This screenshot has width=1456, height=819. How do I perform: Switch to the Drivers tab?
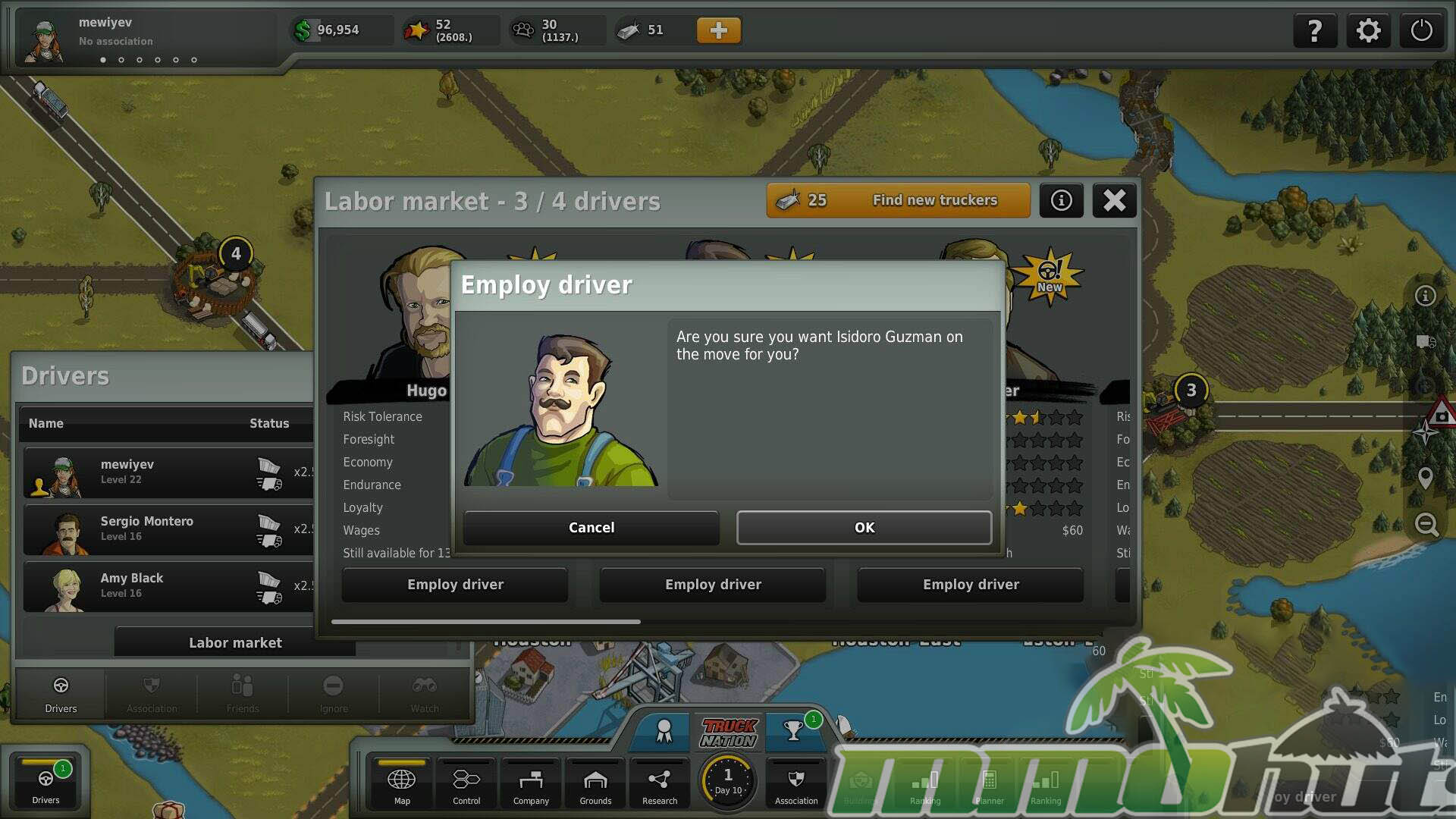(61, 694)
